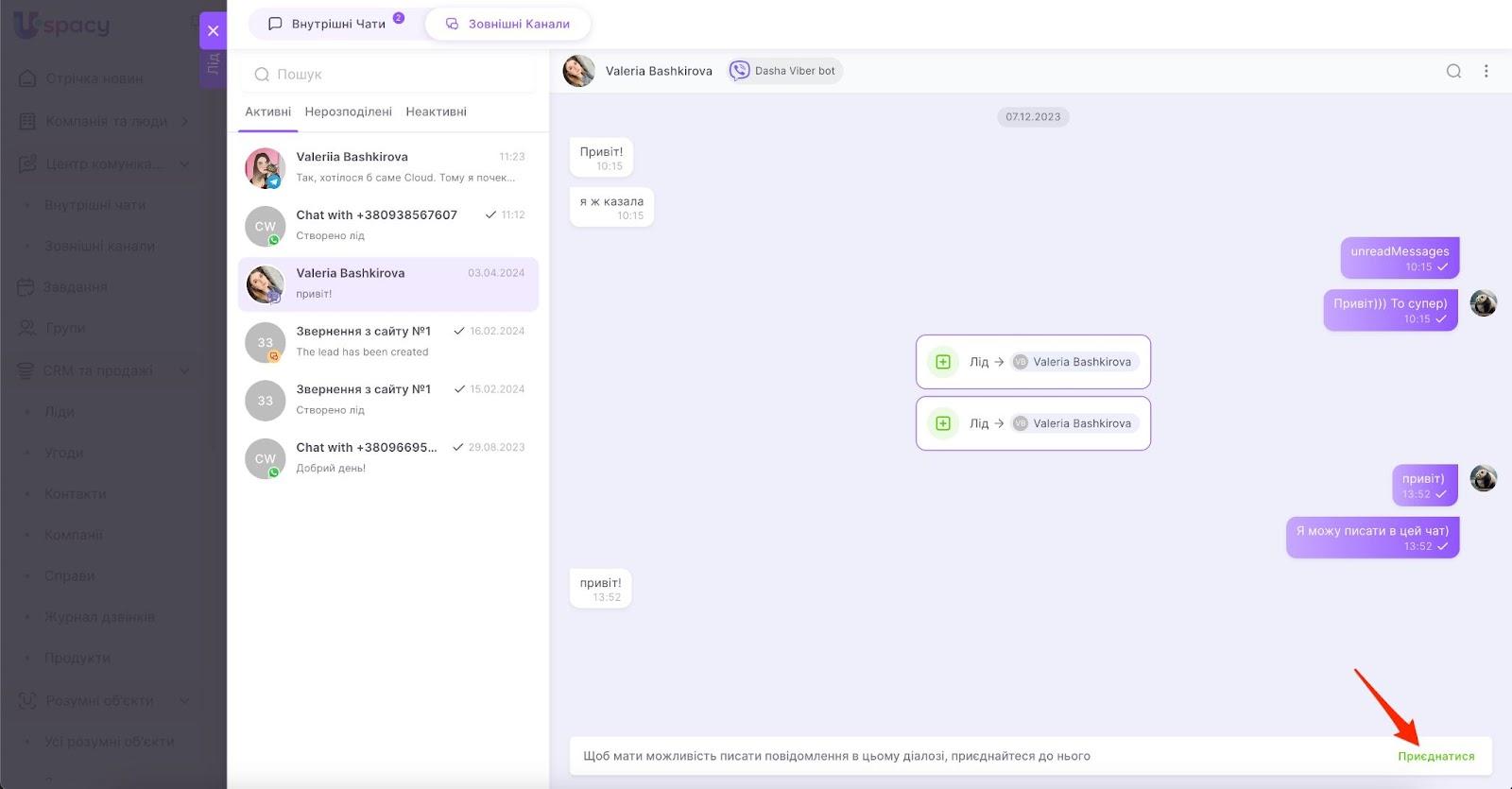Open the Chat with +380938567607 conversation
Screen dimensions: 1512x789
(388, 226)
